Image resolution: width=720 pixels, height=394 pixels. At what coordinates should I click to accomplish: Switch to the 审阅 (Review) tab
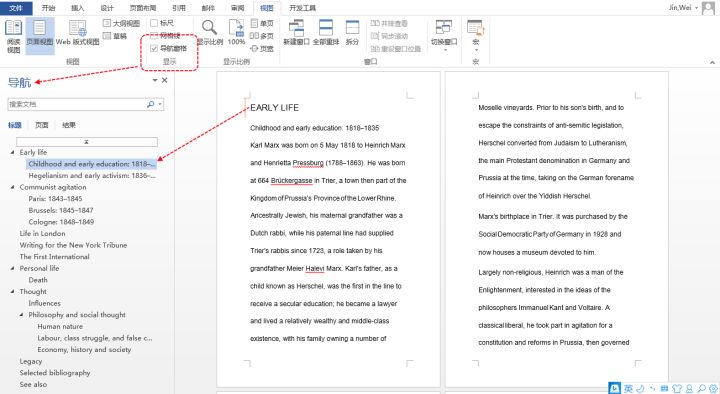pos(237,8)
